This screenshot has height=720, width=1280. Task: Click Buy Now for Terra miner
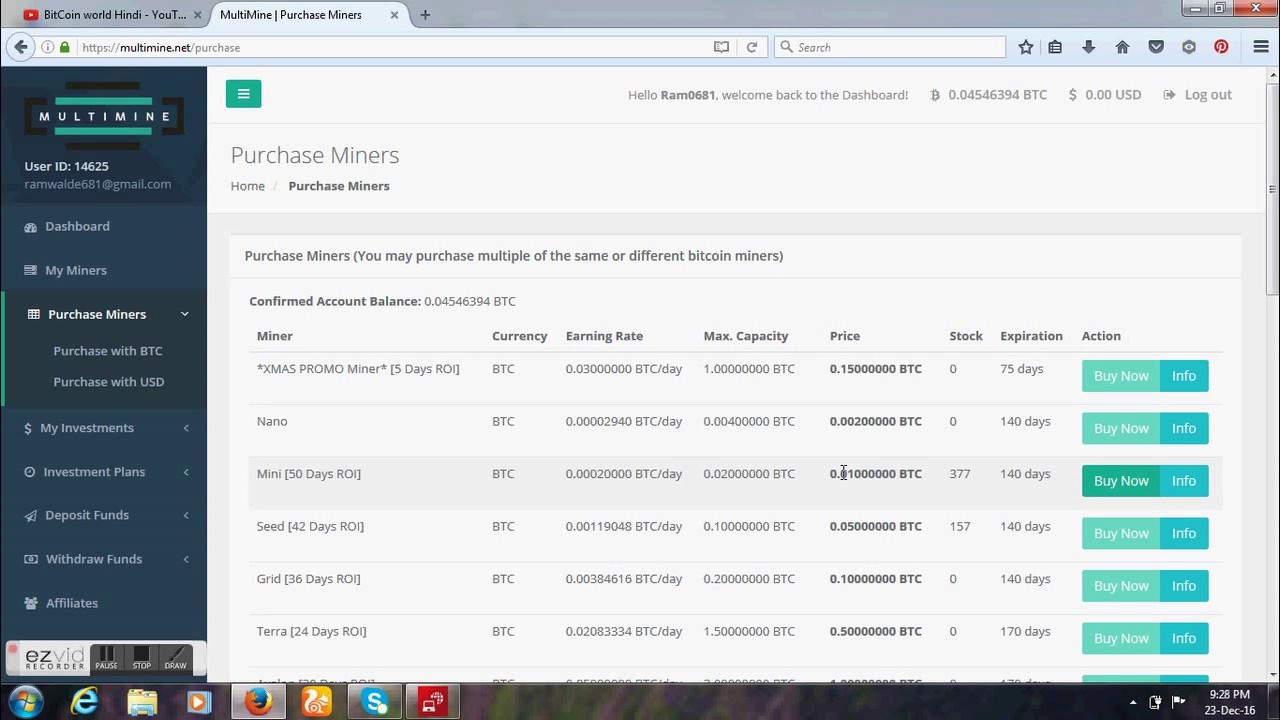pos(1121,638)
